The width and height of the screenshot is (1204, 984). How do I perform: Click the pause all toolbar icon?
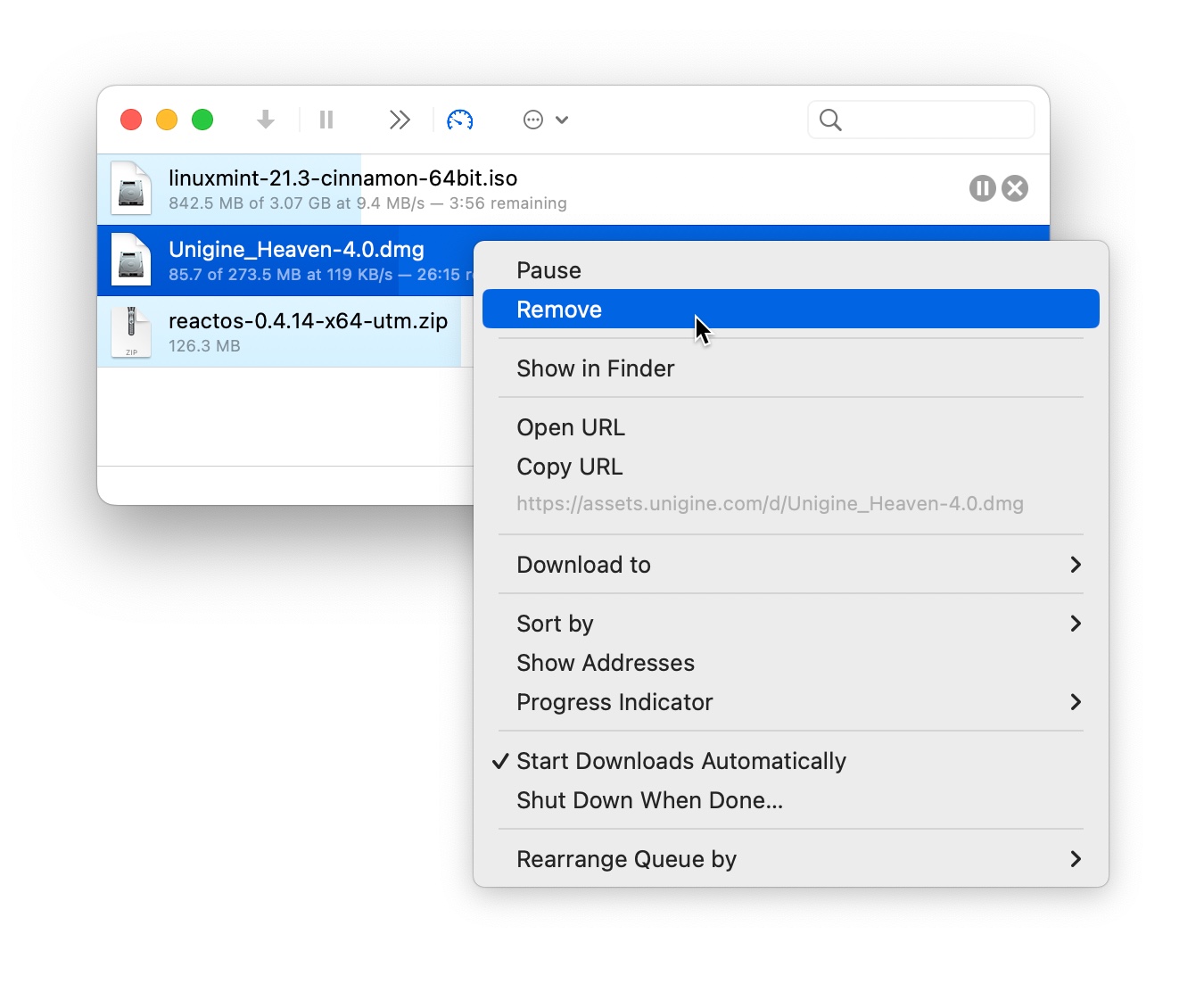coord(326,120)
